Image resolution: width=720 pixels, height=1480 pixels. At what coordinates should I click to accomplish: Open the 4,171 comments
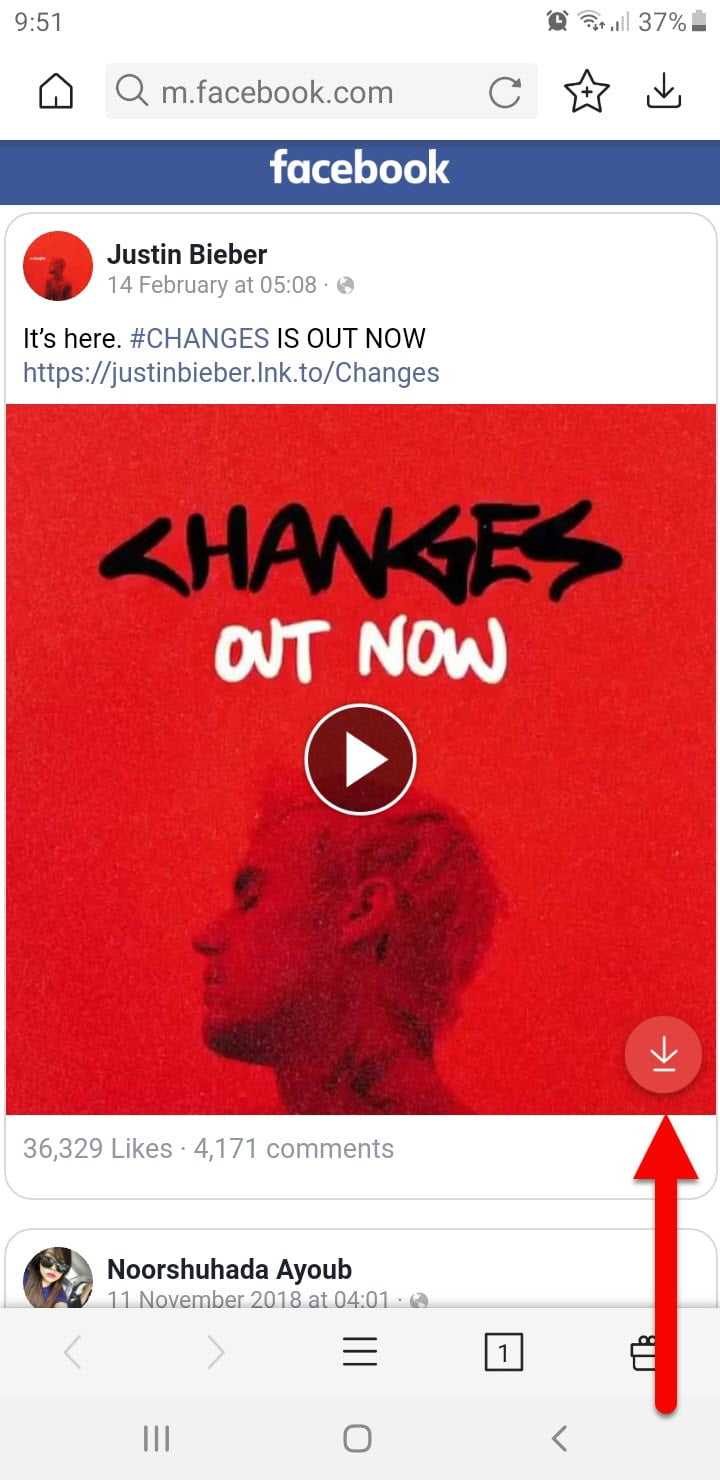(x=293, y=1149)
